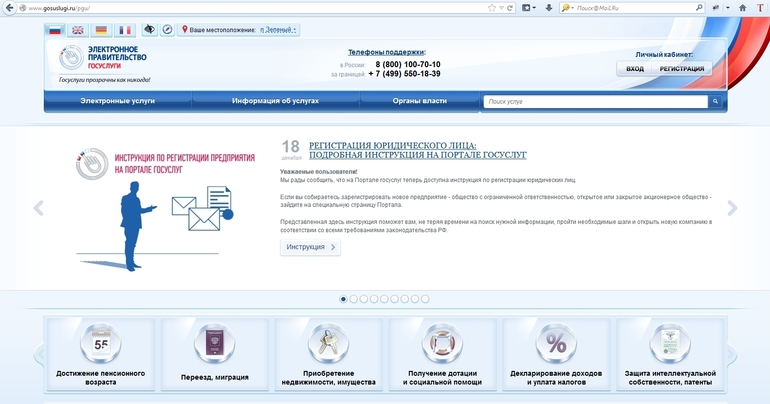Click the "РЕГИСТРАЦИЯ" button

pos(682,69)
